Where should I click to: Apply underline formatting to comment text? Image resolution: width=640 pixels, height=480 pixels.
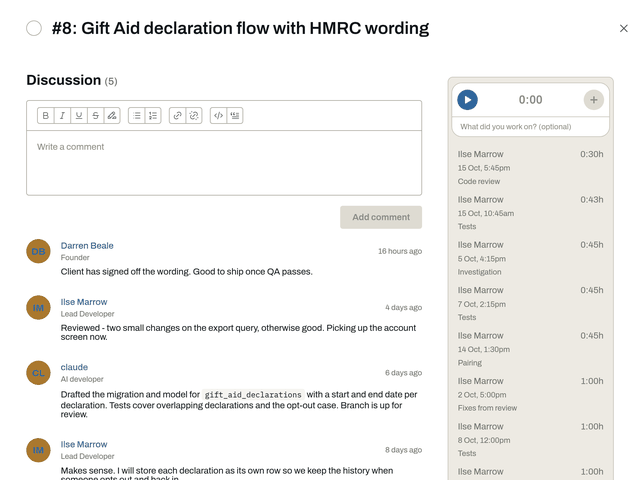coord(79,116)
